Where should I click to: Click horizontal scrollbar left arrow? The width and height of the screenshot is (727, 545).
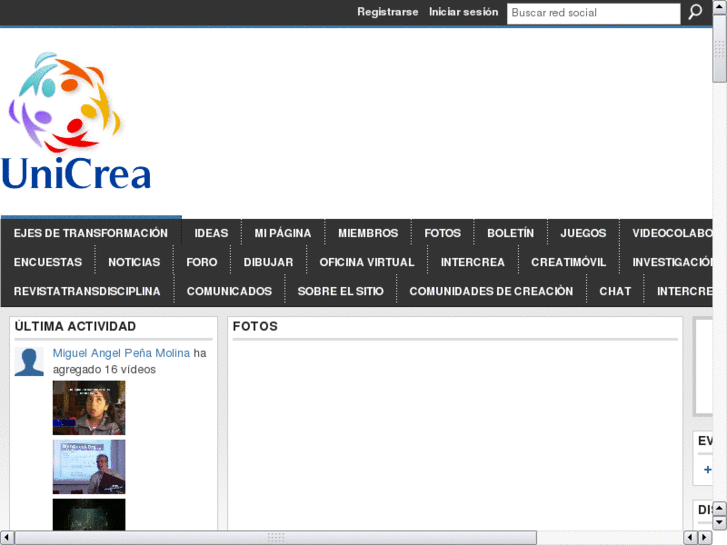pos(6,538)
